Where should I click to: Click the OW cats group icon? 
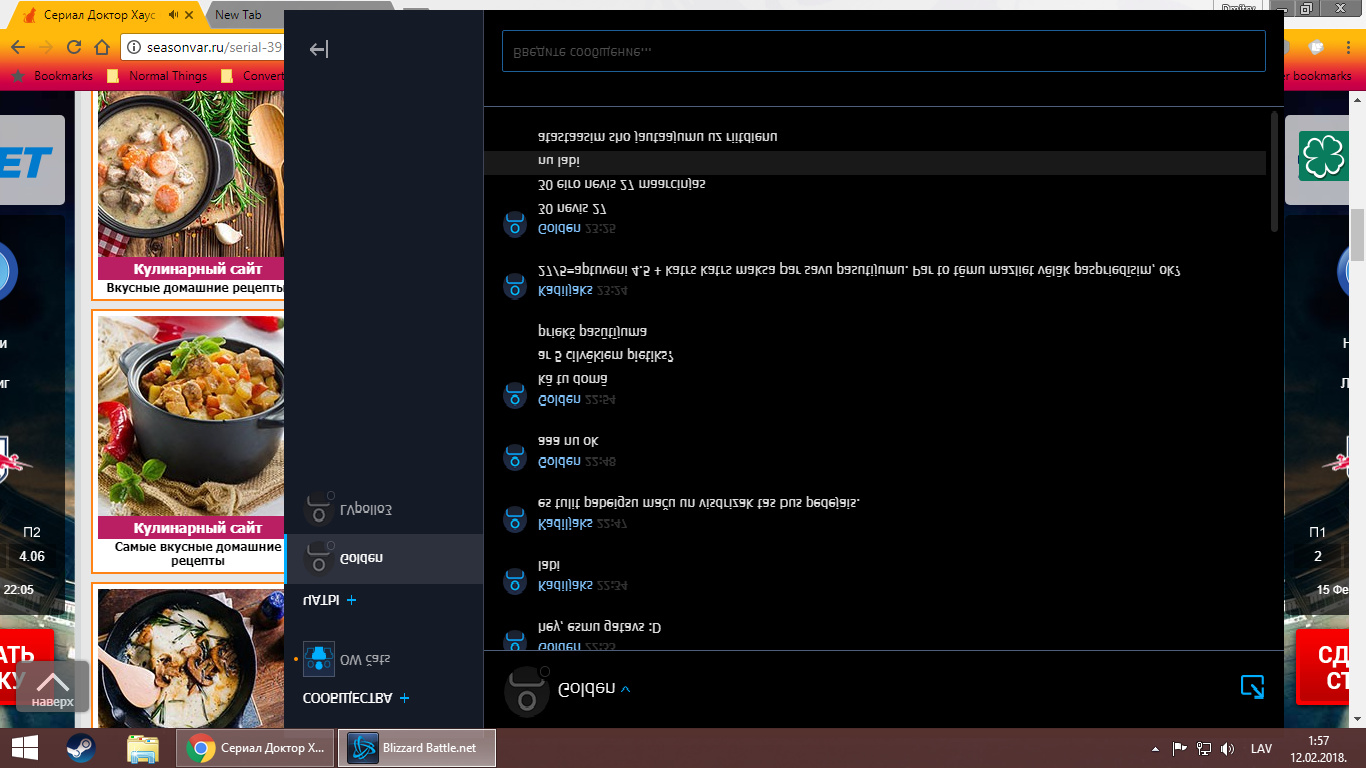[x=319, y=658]
